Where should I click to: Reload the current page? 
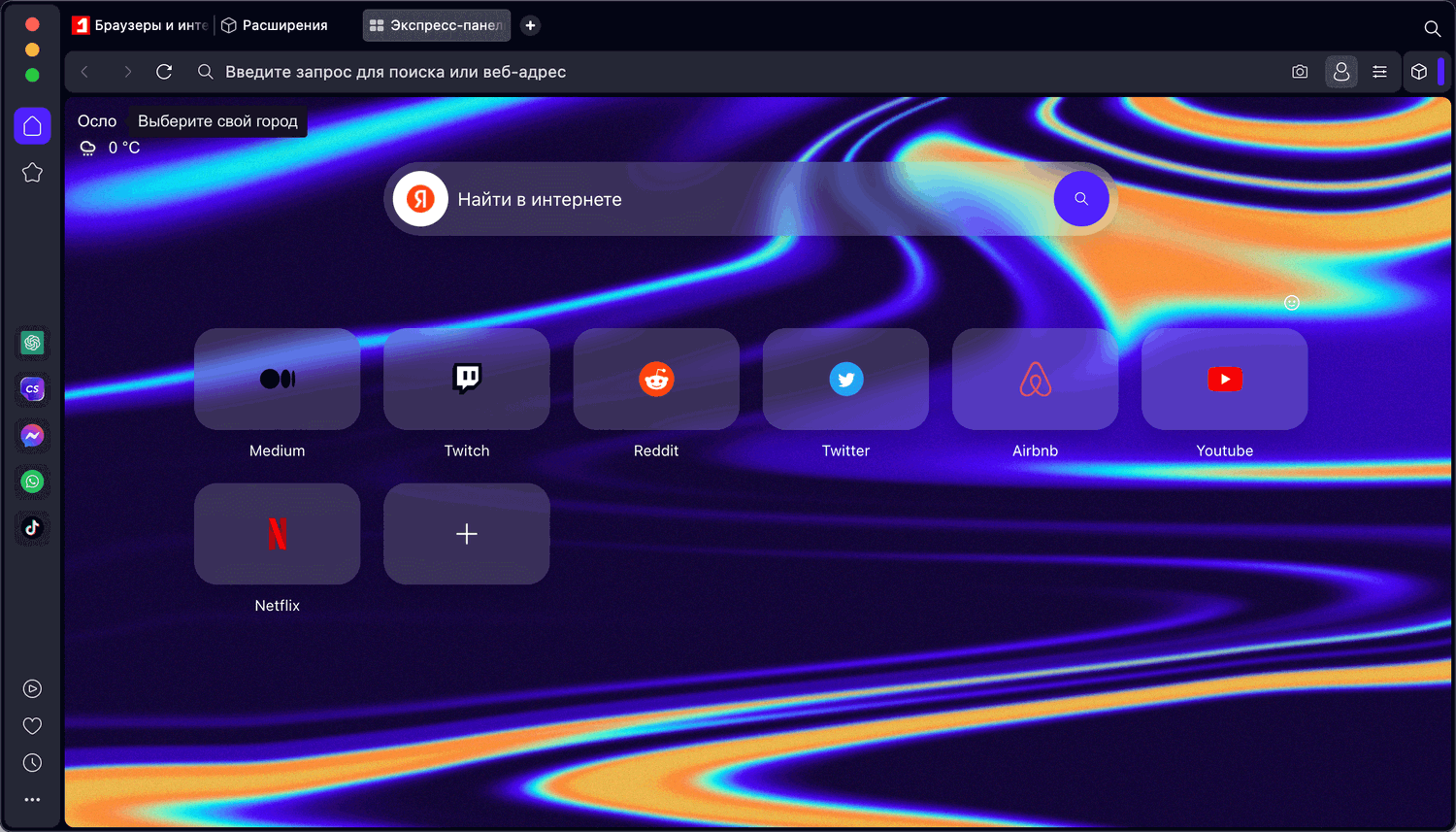164,72
